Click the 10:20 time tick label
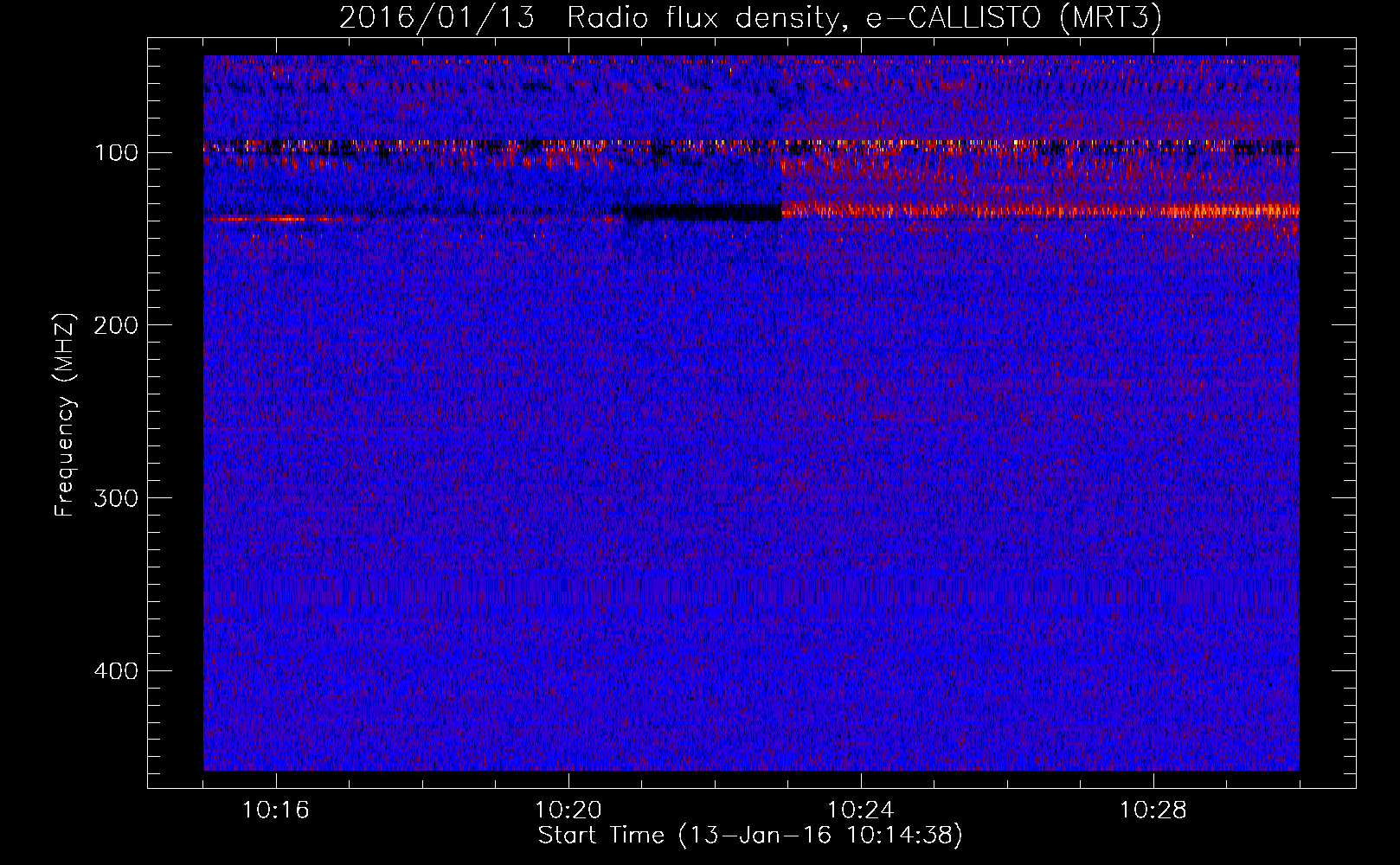The image size is (1400, 865). 568,811
